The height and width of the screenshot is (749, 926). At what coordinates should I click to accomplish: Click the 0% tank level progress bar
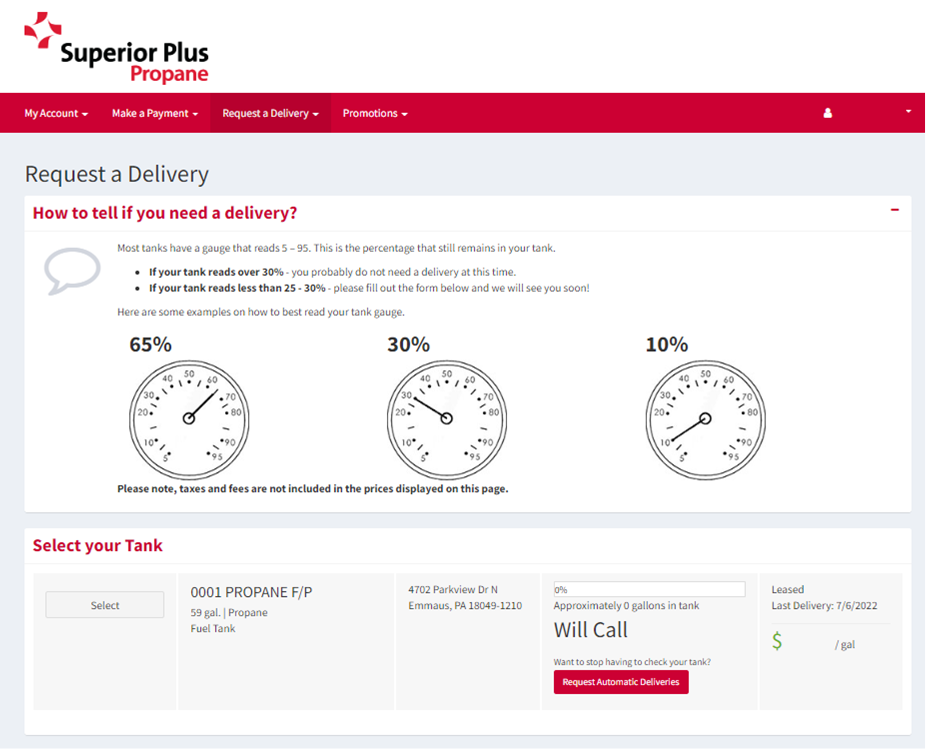[x=649, y=589]
